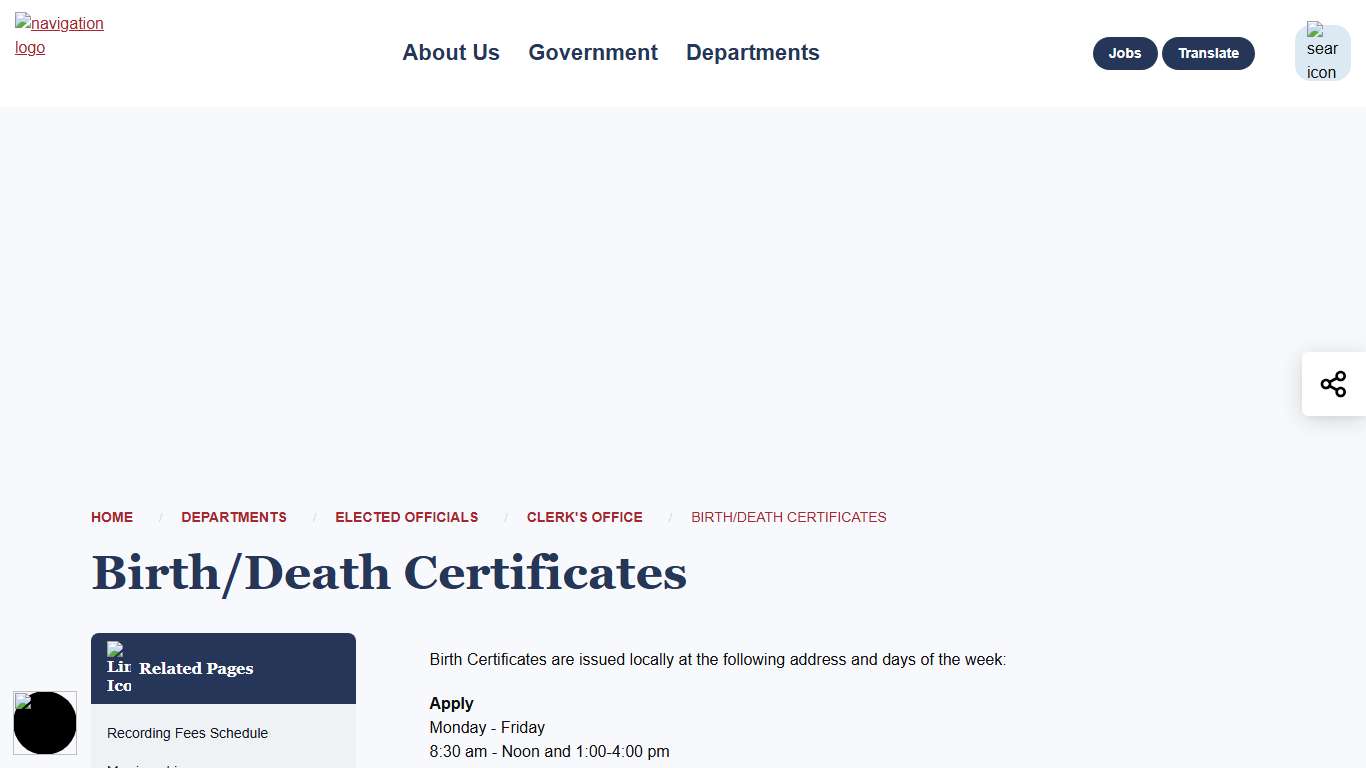Image resolution: width=1366 pixels, height=768 pixels.
Task: Open the Clerk's Office breadcrumb link
Action: (584, 517)
